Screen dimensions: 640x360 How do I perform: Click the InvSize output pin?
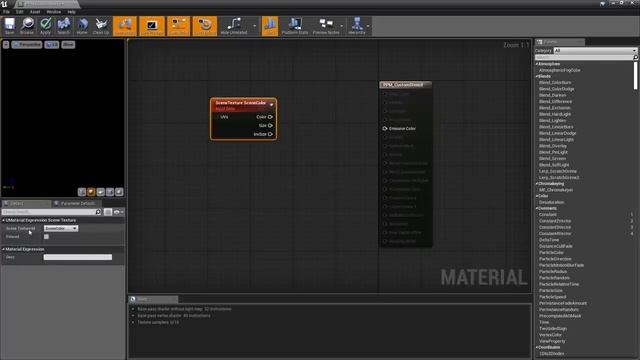tap(270, 134)
